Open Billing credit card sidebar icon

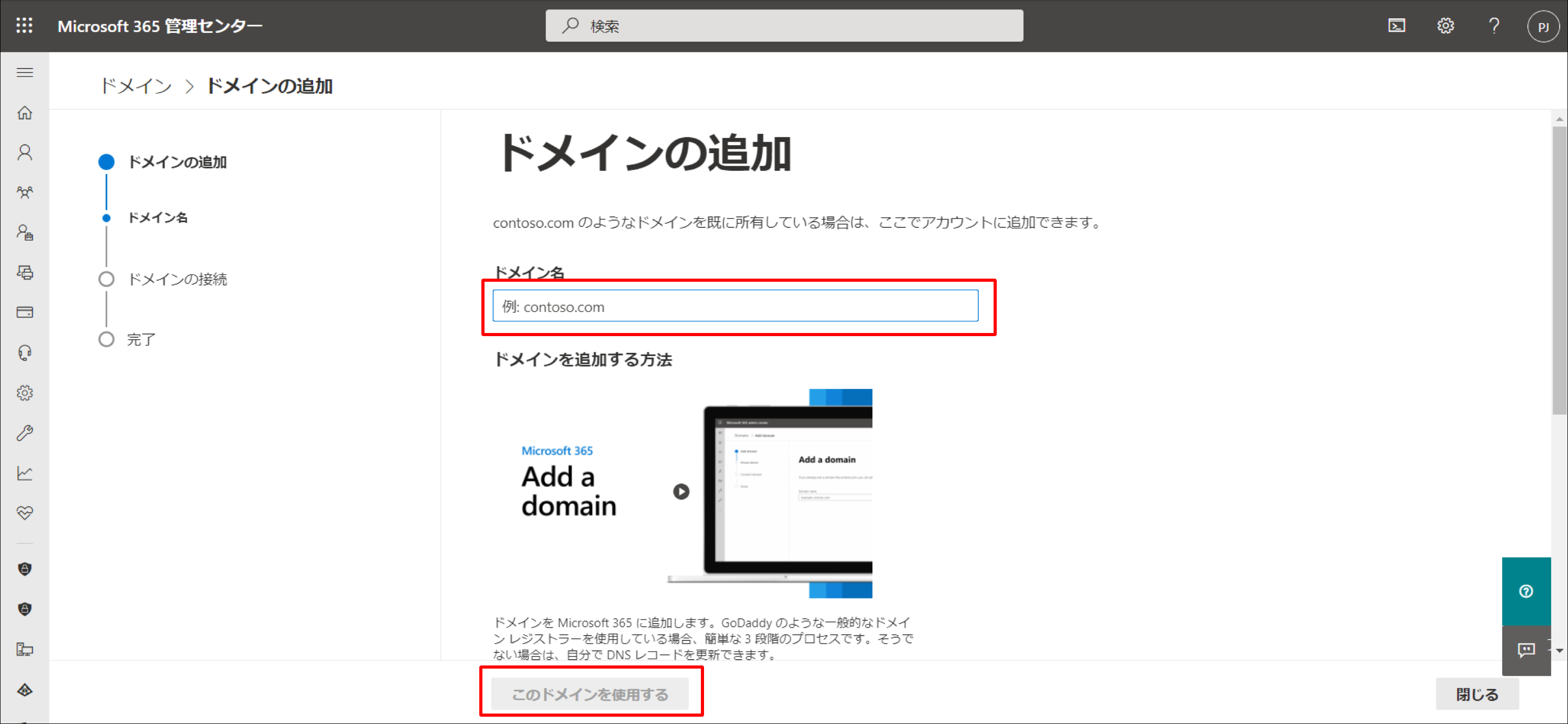point(25,313)
